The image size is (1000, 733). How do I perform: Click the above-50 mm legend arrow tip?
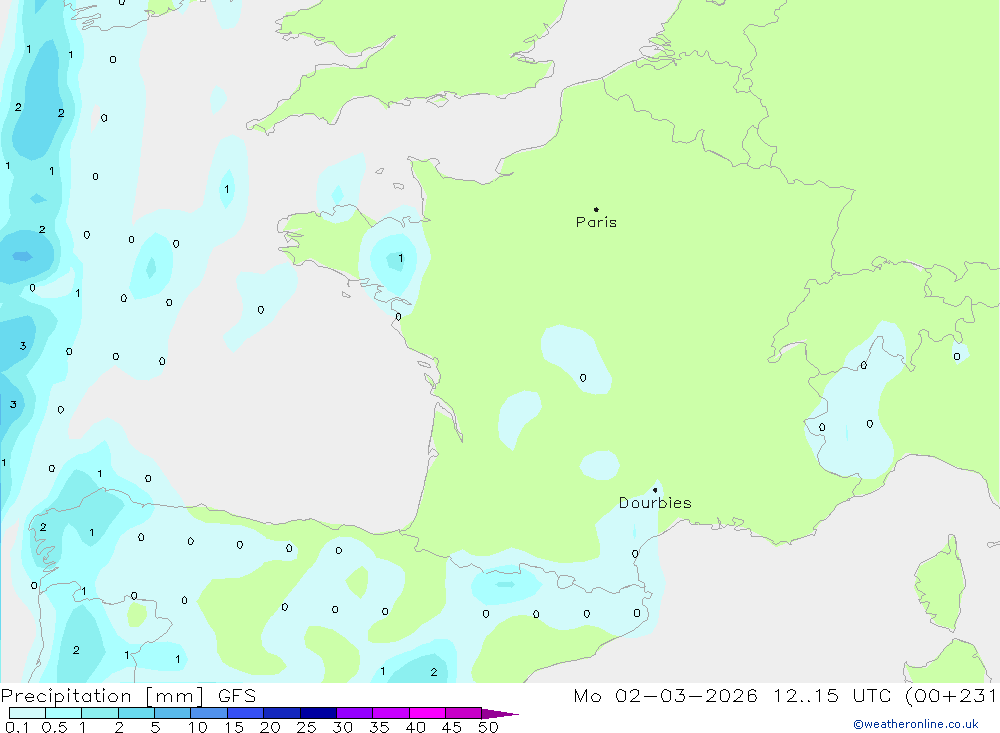tap(501, 714)
